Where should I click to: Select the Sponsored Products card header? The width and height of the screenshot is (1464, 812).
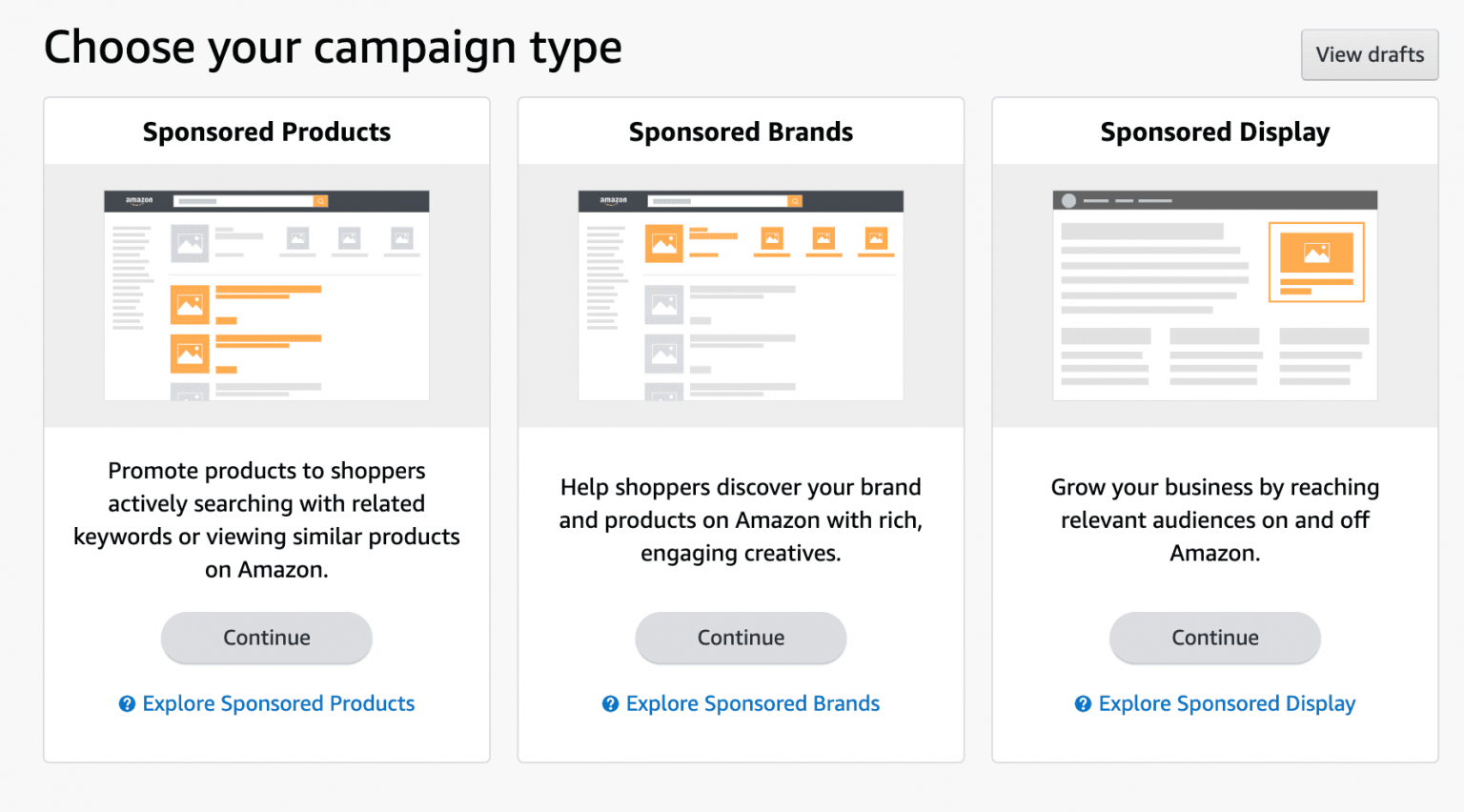[266, 132]
